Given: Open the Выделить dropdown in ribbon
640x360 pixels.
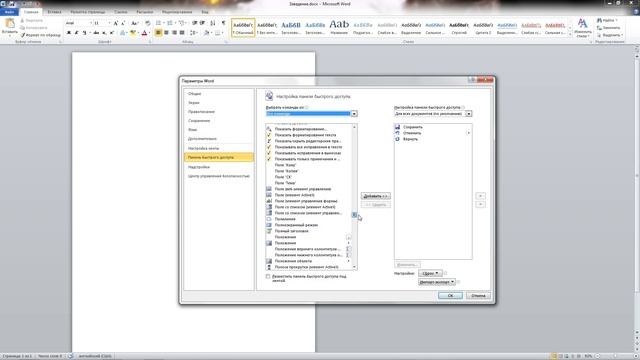Looking at the screenshot, I should point(610,35).
